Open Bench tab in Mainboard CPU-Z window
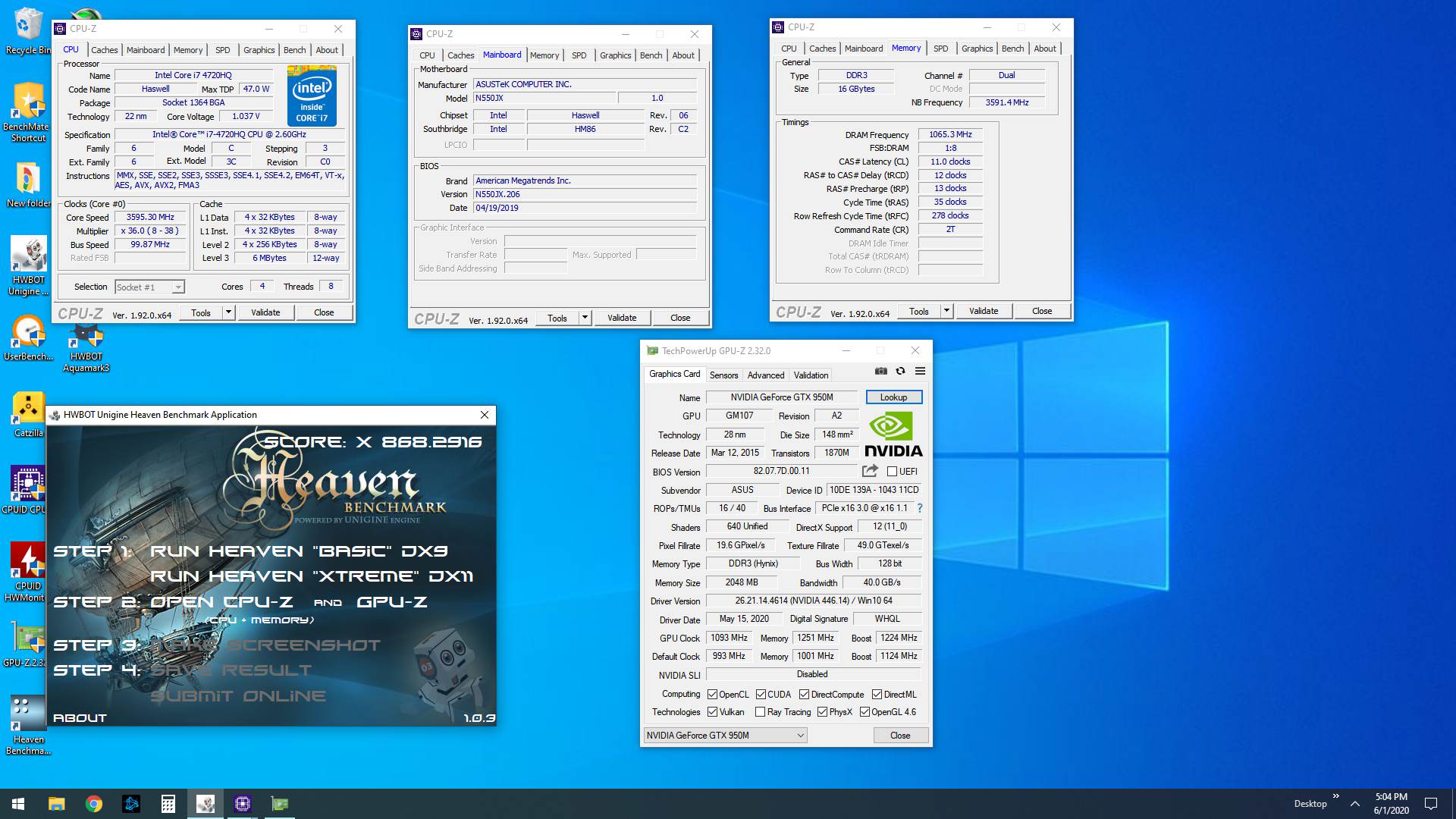1456x819 pixels. click(651, 55)
